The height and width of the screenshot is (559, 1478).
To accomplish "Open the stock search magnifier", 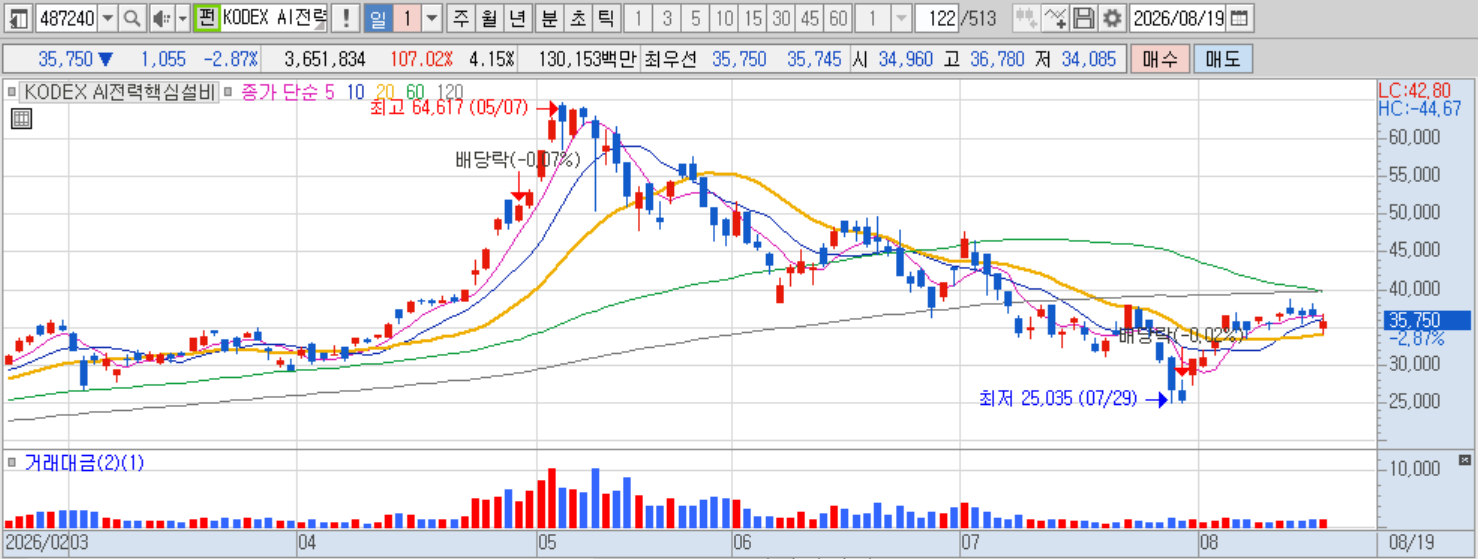I will pyautogui.click(x=132, y=18).
